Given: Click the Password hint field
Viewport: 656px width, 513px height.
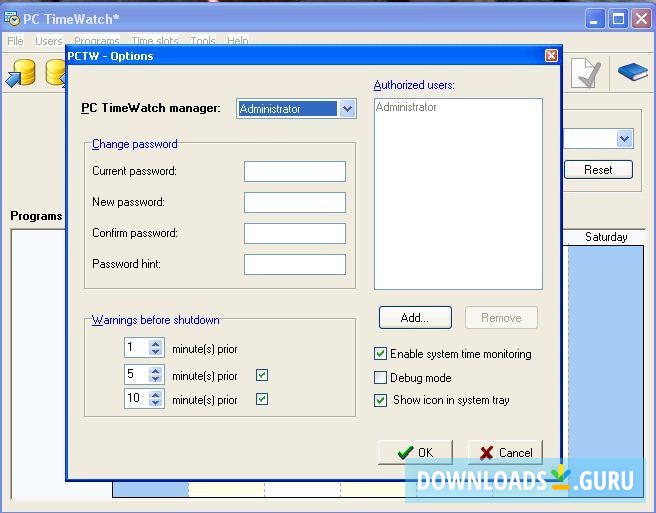Looking at the screenshot, I should coord(295,264).
